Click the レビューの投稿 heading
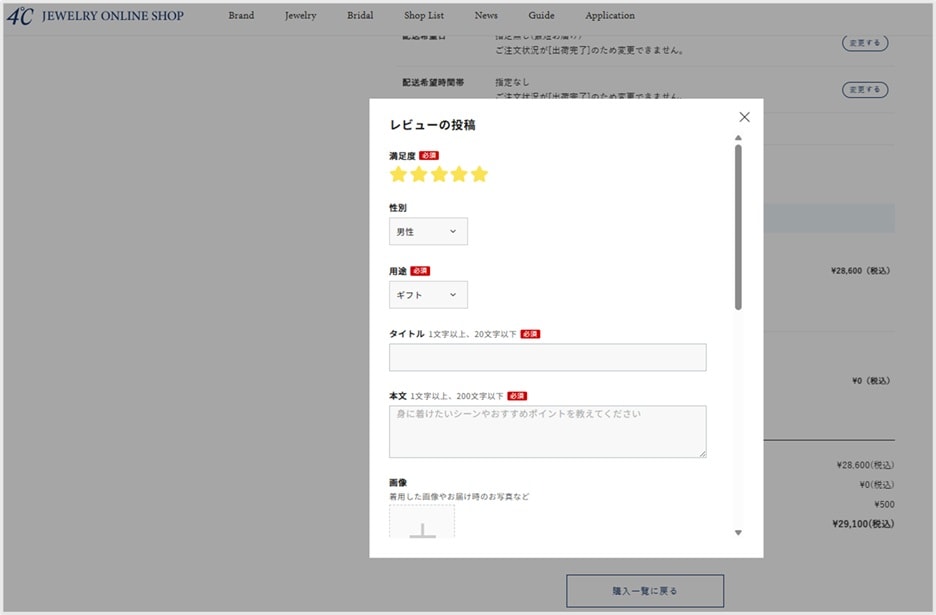This screenshot has height=615, width=936. point(432,125)
